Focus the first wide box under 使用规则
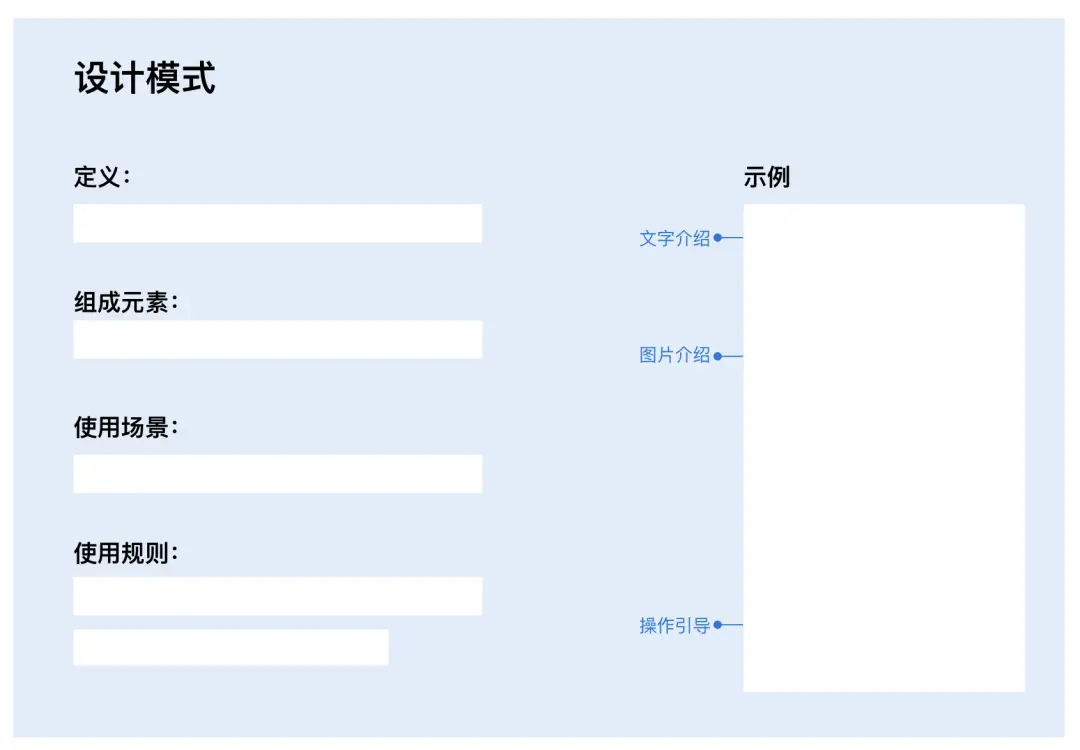Viewport: 1080px width, 750px height. click(277, 596)
